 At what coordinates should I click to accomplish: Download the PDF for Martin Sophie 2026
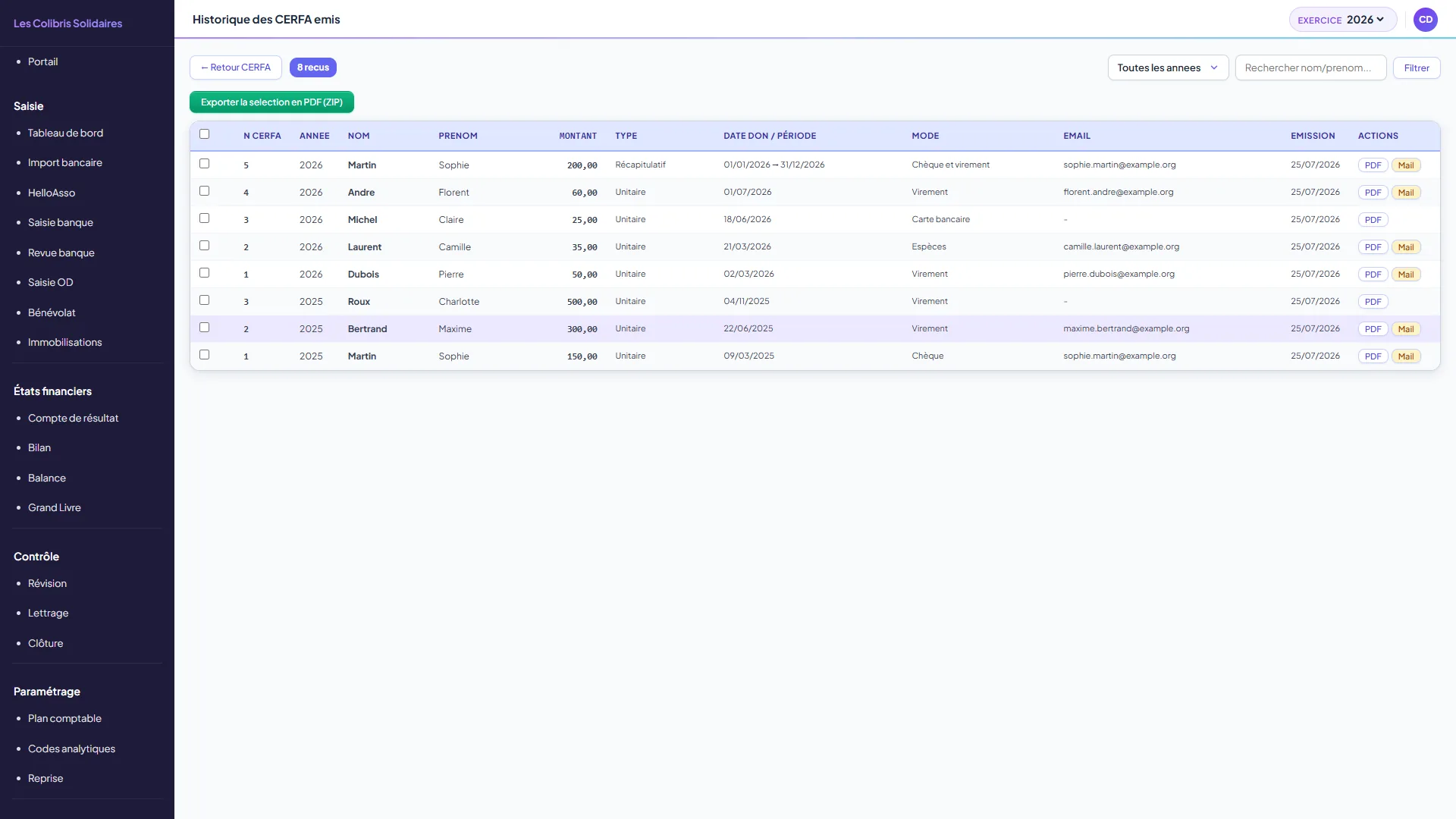click(x=1373, y=165)
